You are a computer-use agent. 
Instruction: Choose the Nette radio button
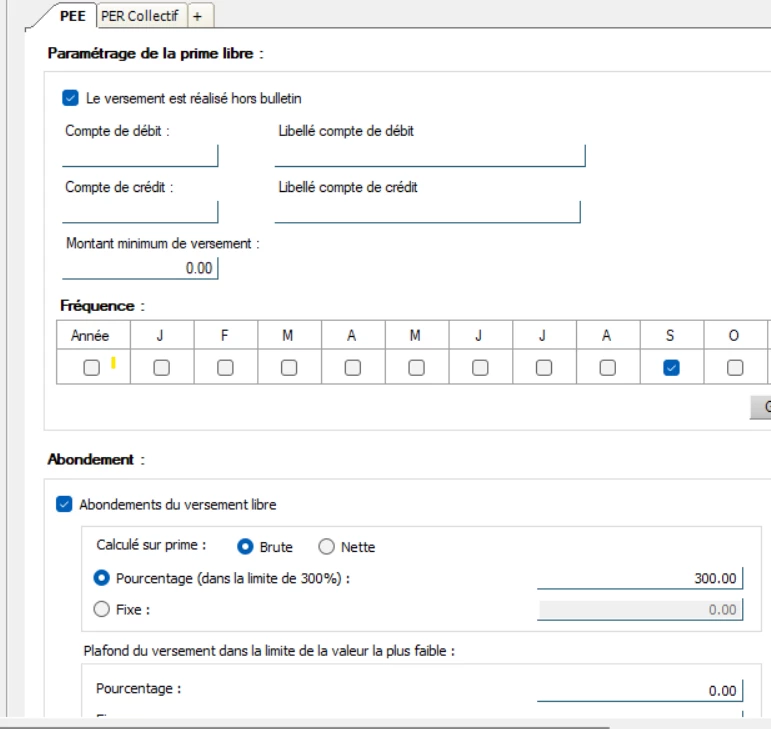tap(326, 547)
